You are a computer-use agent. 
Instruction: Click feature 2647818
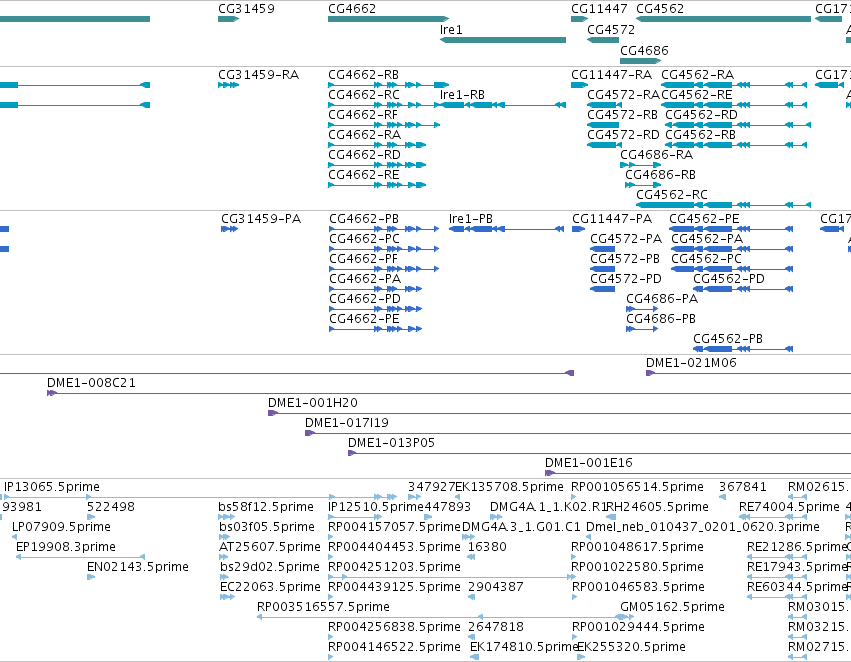point(496,627)
